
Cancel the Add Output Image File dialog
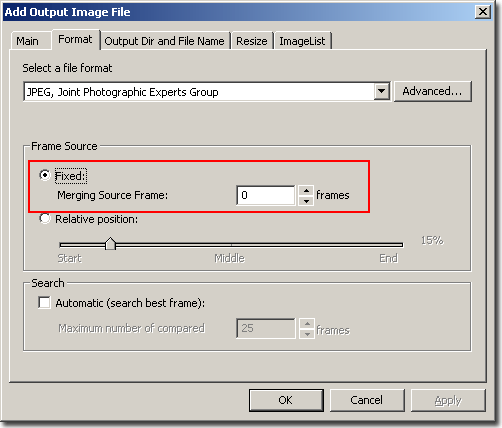point(367,400)
